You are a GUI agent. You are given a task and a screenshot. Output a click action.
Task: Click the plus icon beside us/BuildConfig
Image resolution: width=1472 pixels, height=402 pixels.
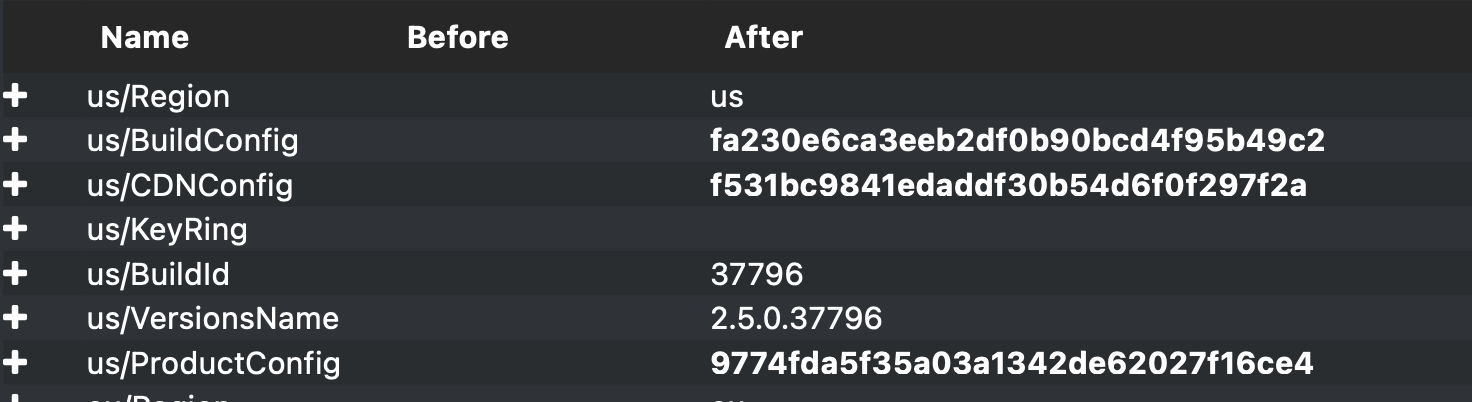[x=15, y=141]
